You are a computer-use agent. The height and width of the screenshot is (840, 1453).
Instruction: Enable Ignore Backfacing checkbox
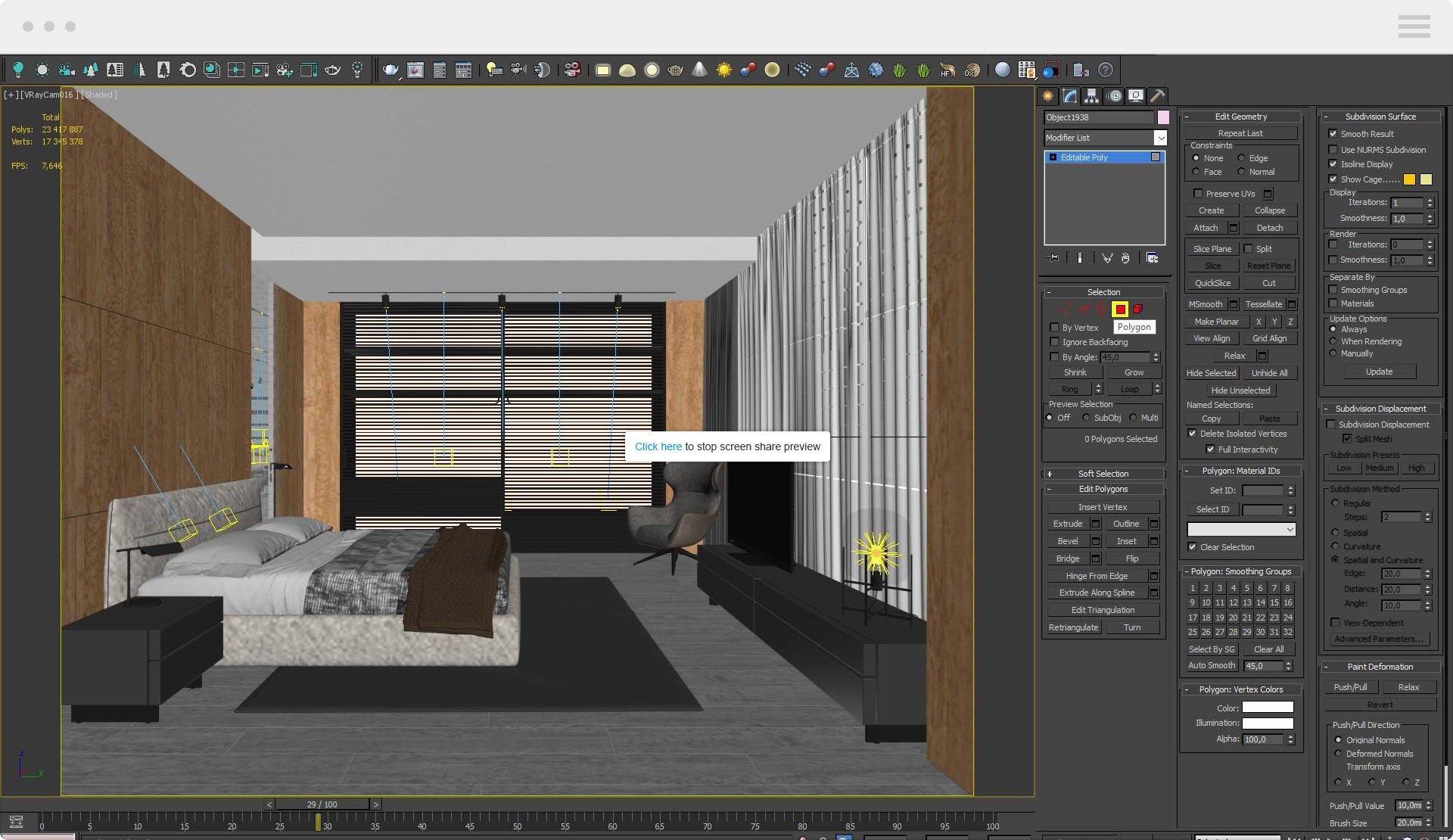[1054, 342]
